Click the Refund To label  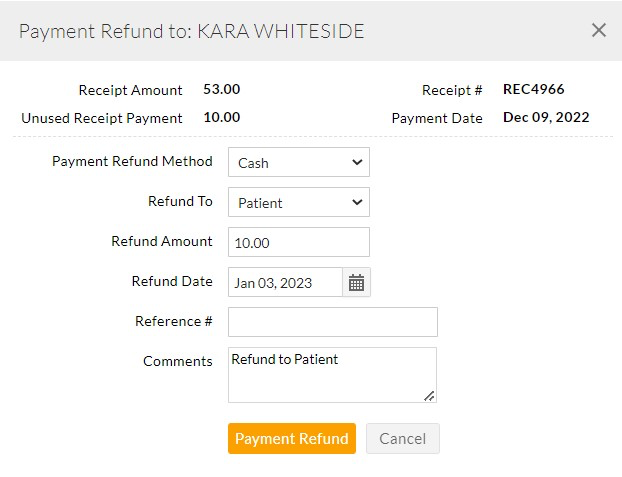[180, 201]
